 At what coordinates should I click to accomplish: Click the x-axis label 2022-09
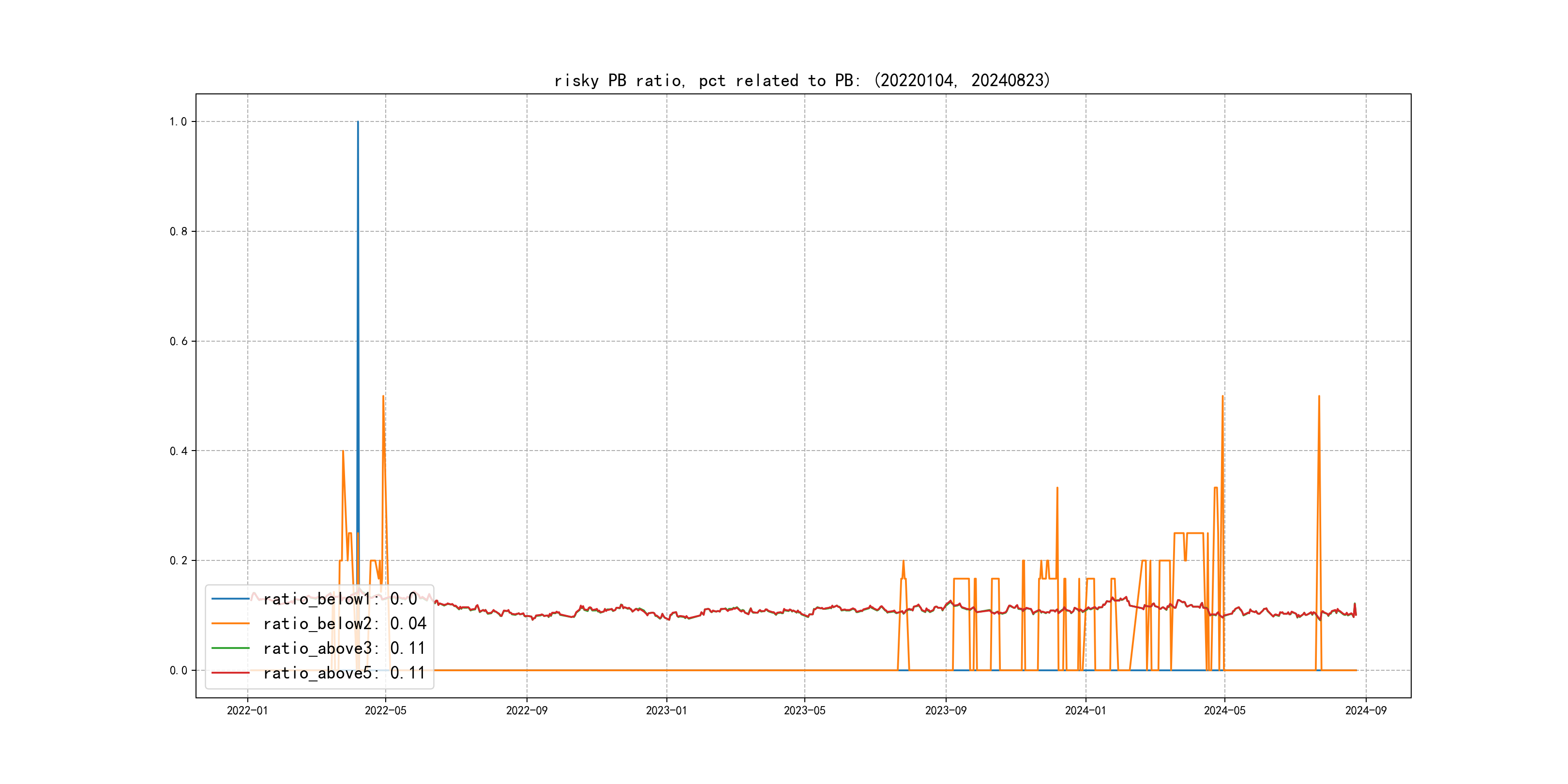click(x=527, y=711)
